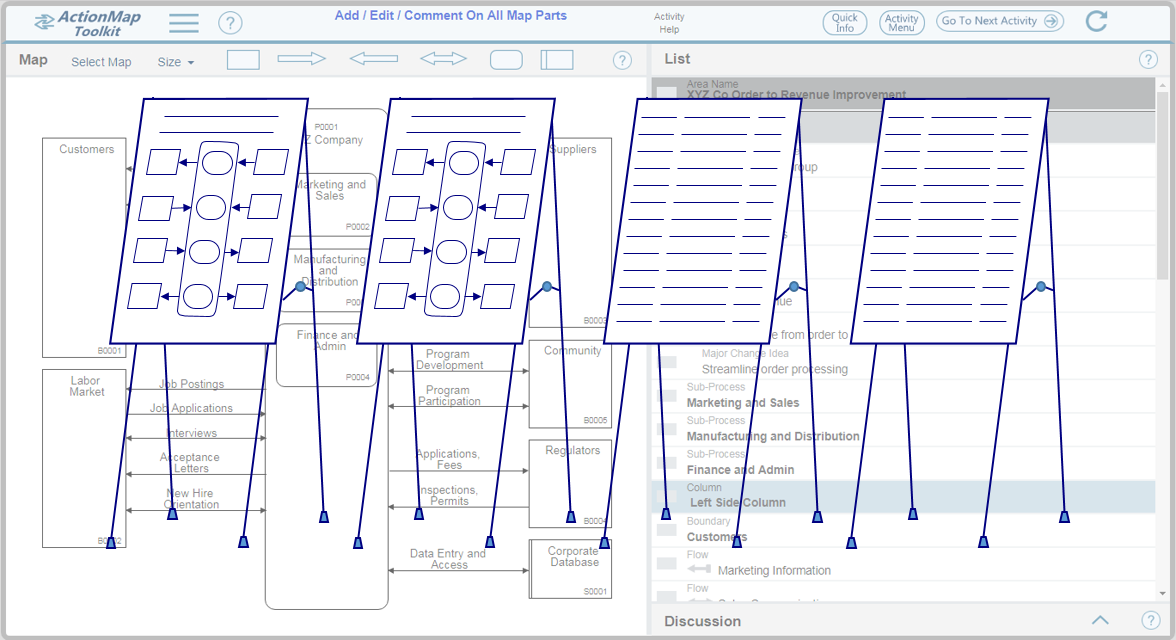Click Select Map in the map toolbar
Viewport: 1176px width, 640px height.
(101, 62)
